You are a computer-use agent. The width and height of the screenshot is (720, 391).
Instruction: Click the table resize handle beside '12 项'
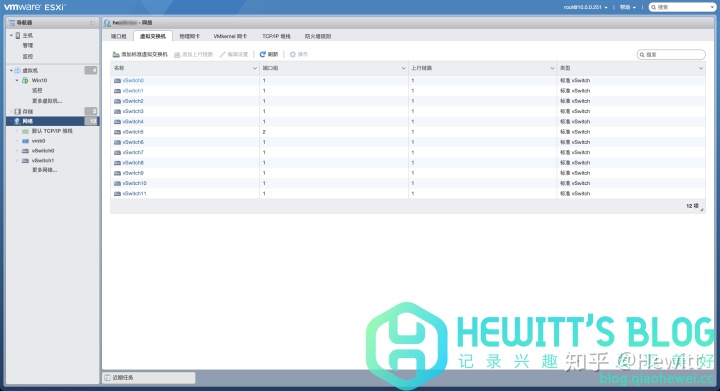[x=702, y=209]
